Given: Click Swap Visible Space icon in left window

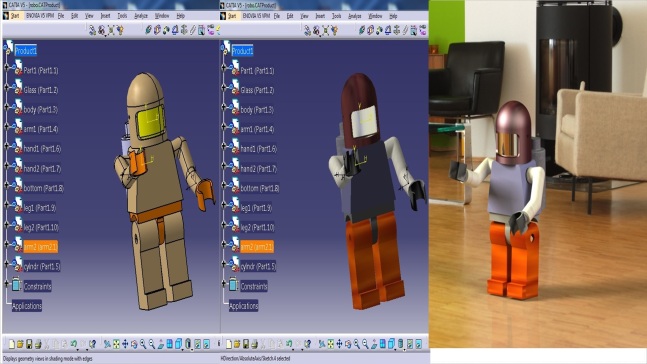Looking at the screenshot, I should pyautogui.click(x=206, y=344).
